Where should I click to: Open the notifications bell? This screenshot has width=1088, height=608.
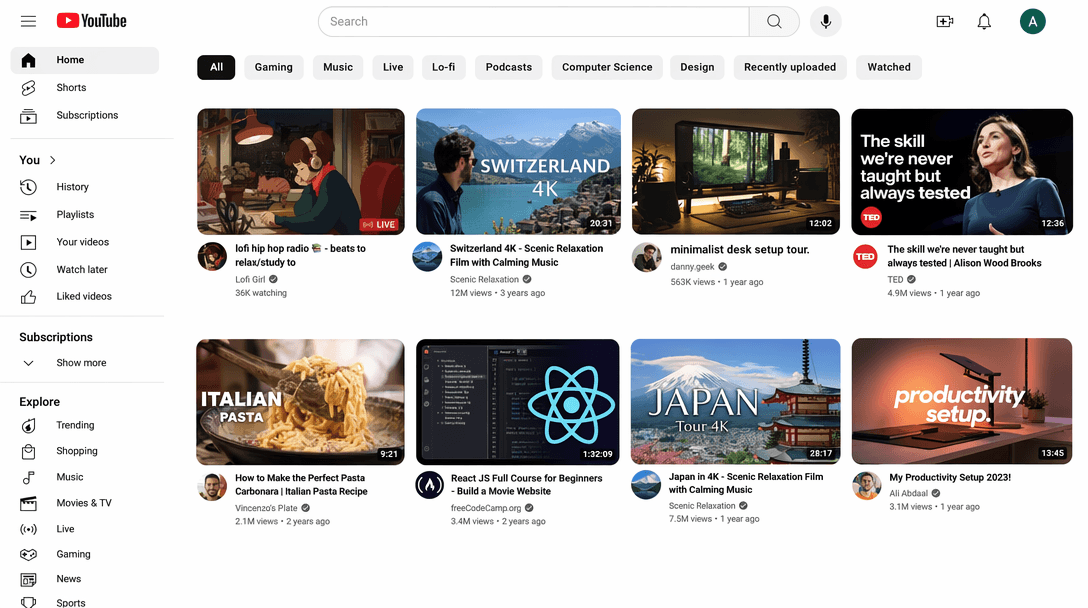tap(984, 21)
